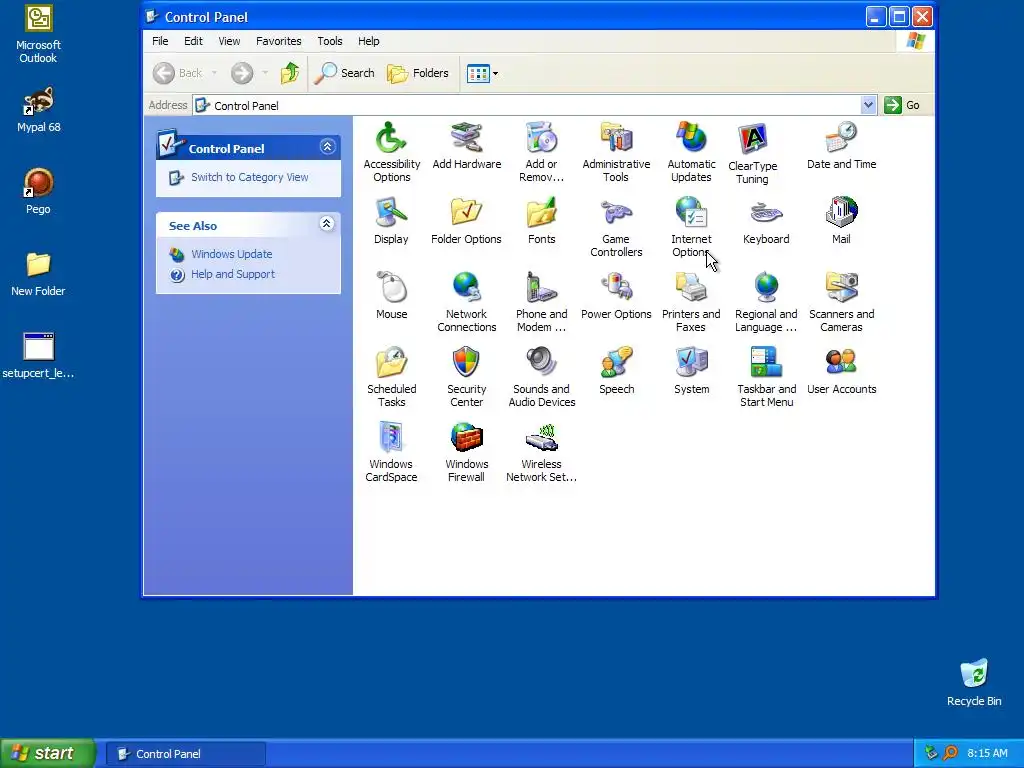Open the ClearType Tuning icon
This screenshot has width=1024, height=768.
coord(752,153)
